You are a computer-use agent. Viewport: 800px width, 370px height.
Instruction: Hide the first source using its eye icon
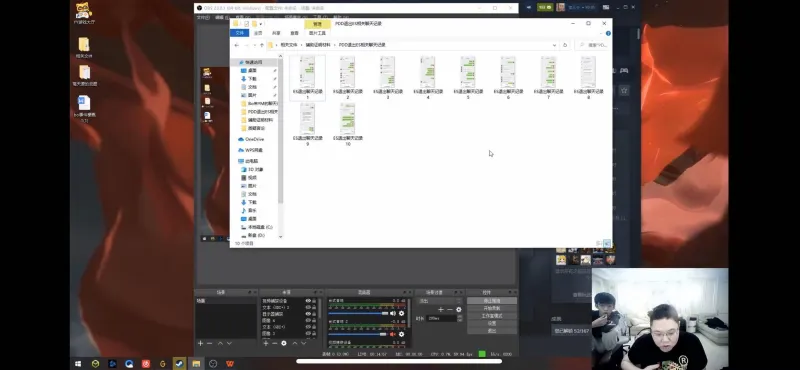pyautogui.click(x=308, y=301)
